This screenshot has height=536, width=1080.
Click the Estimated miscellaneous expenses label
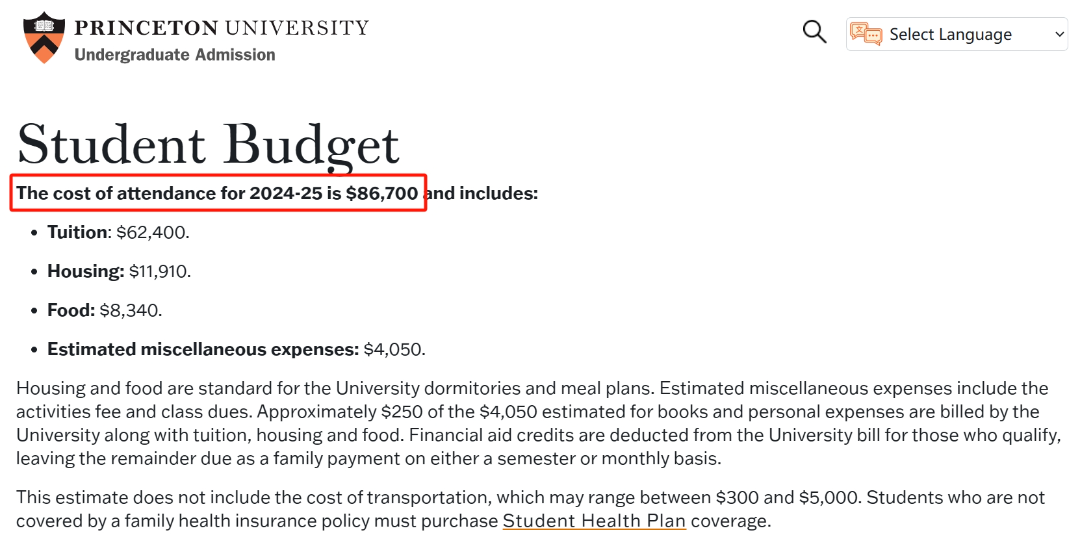tap(203, 349)
